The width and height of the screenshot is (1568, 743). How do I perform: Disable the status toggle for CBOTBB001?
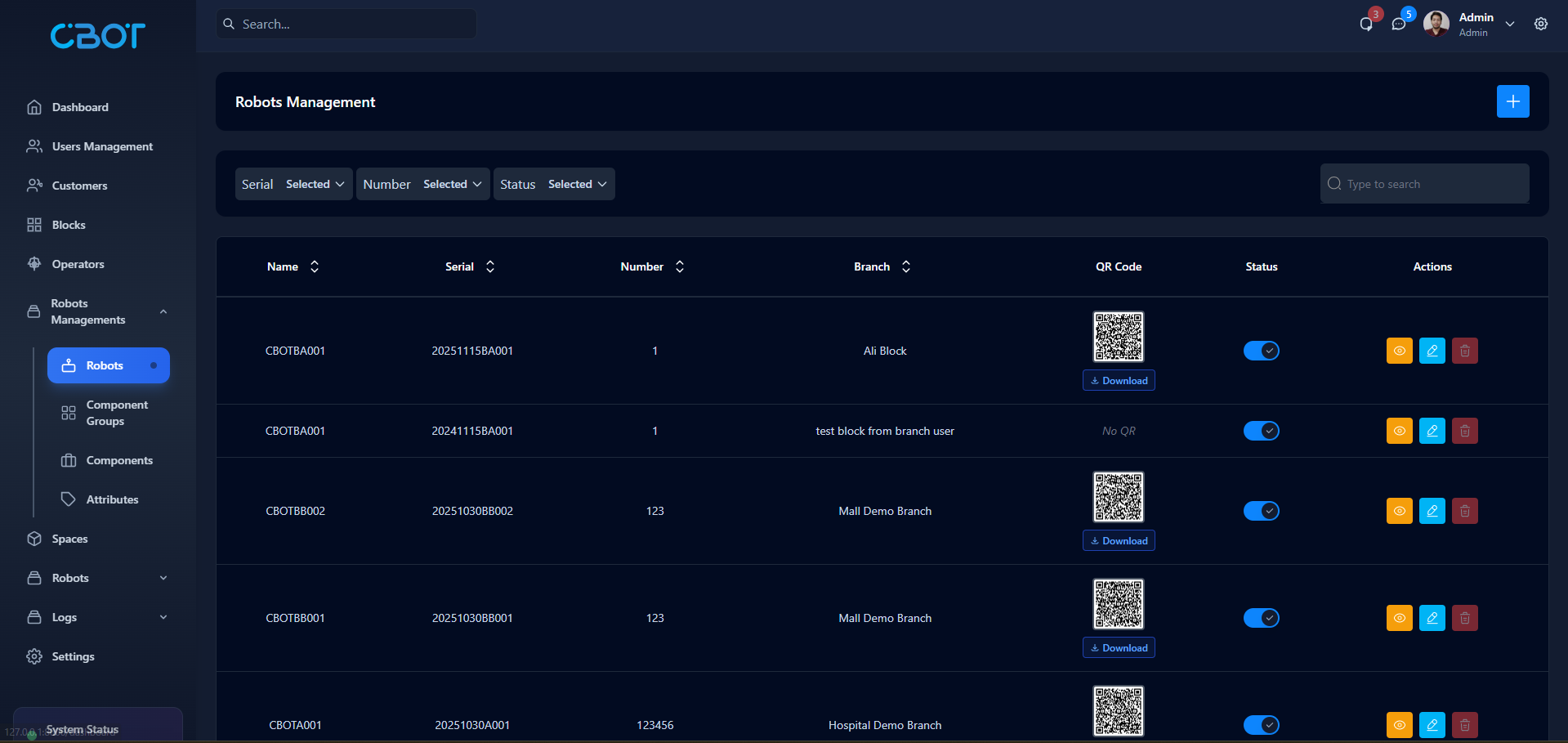[1261, 618]
